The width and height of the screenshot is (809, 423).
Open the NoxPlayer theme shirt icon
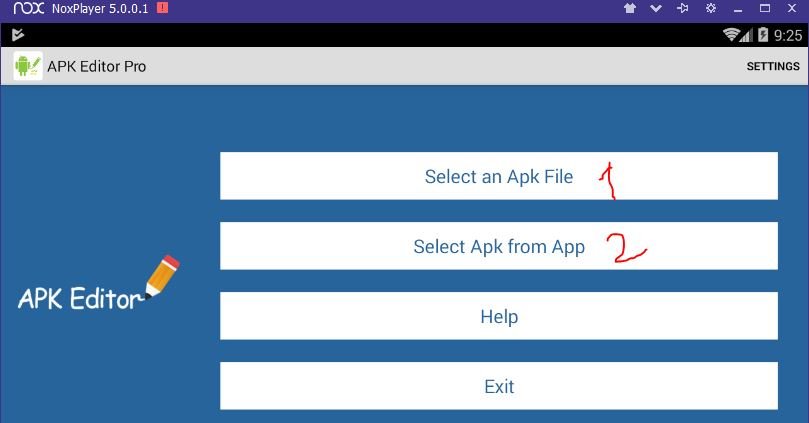click(629, 8)
